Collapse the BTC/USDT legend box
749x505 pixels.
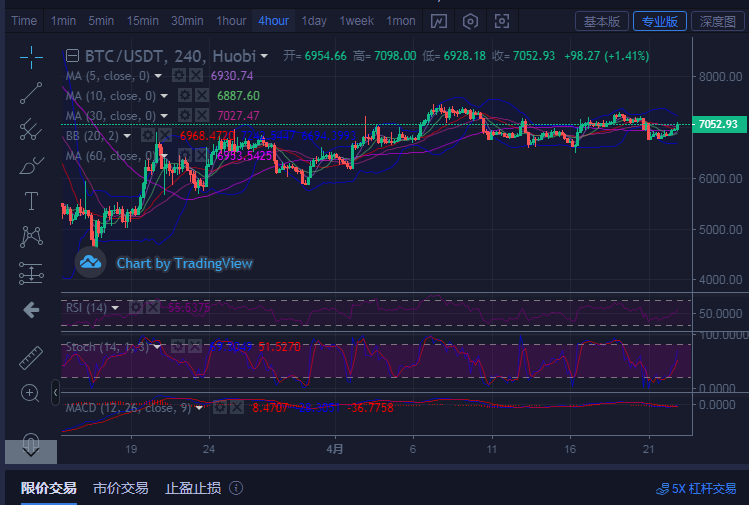tap(72, 56)
